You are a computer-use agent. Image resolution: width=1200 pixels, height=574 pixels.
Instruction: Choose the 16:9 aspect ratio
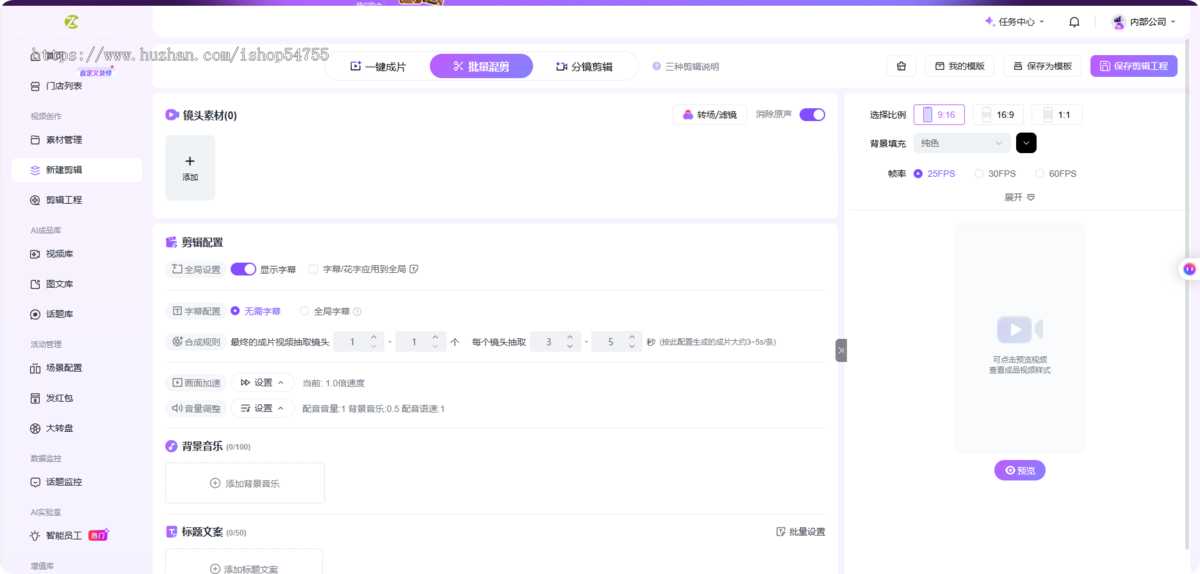click(998, 115)
